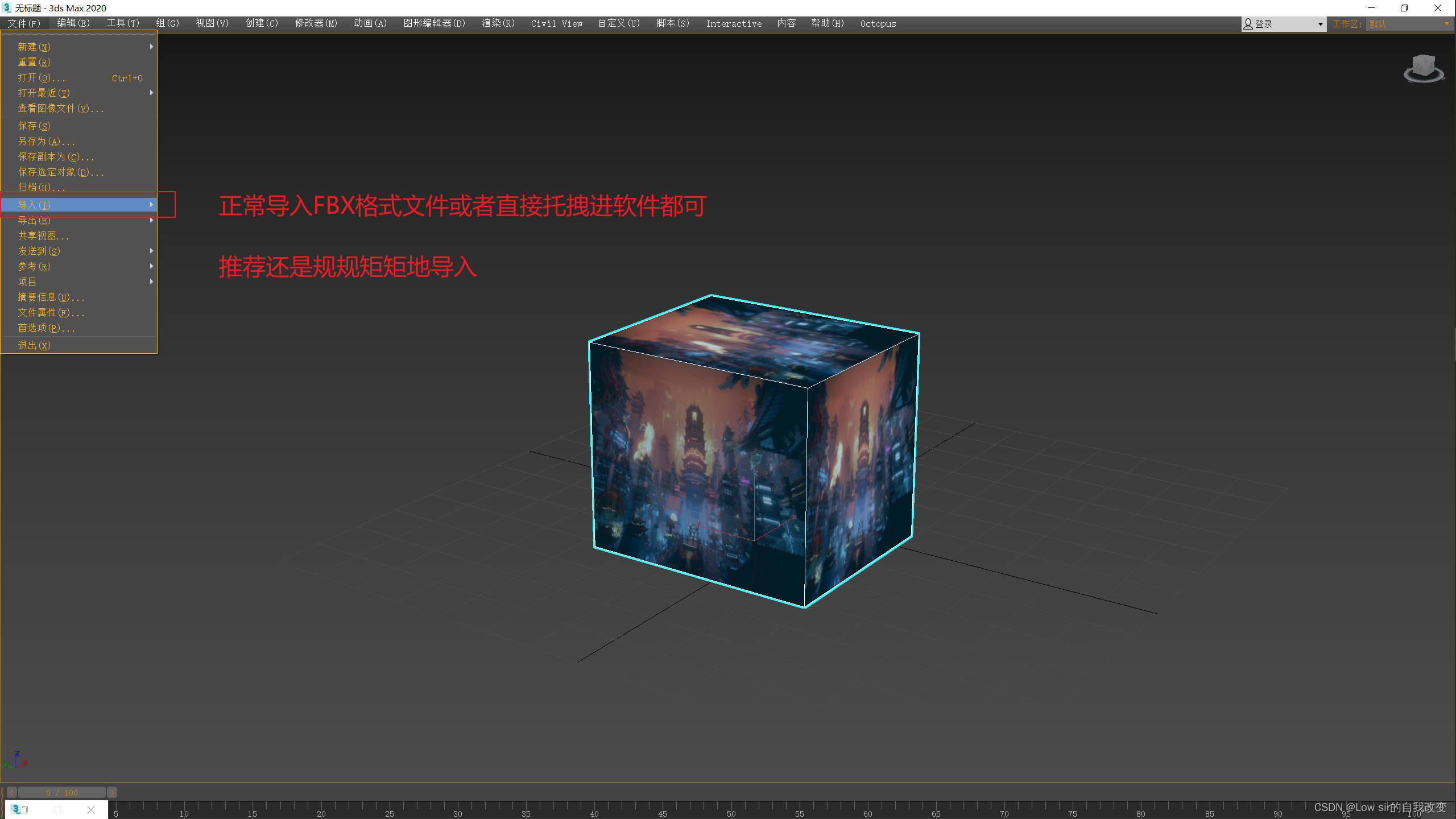Close the small floating panel at bottom left
This screenshot has width=1456, height=819.
(x=91, y=809)
